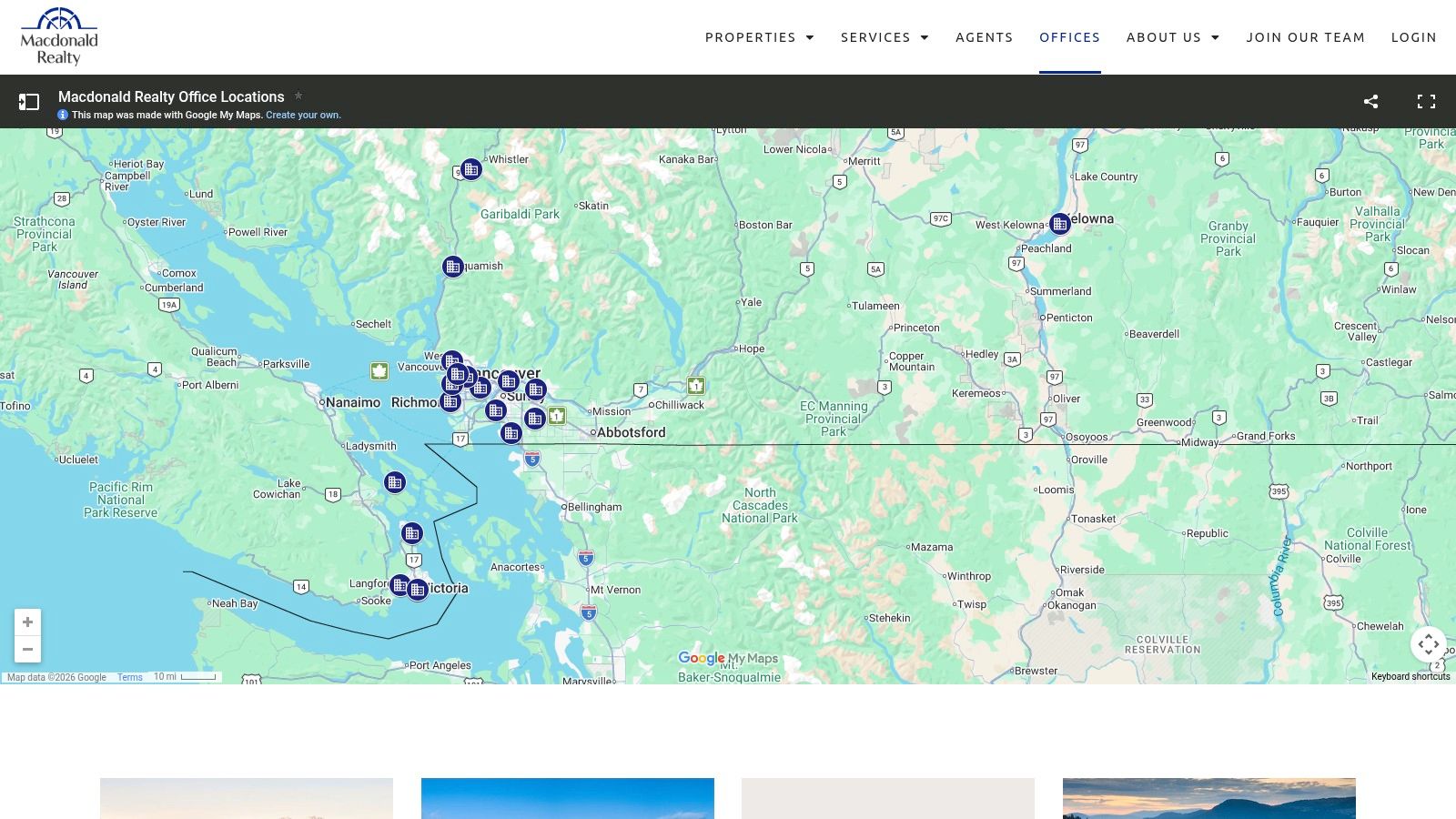Click the Port Angeles label

point(440,665)
